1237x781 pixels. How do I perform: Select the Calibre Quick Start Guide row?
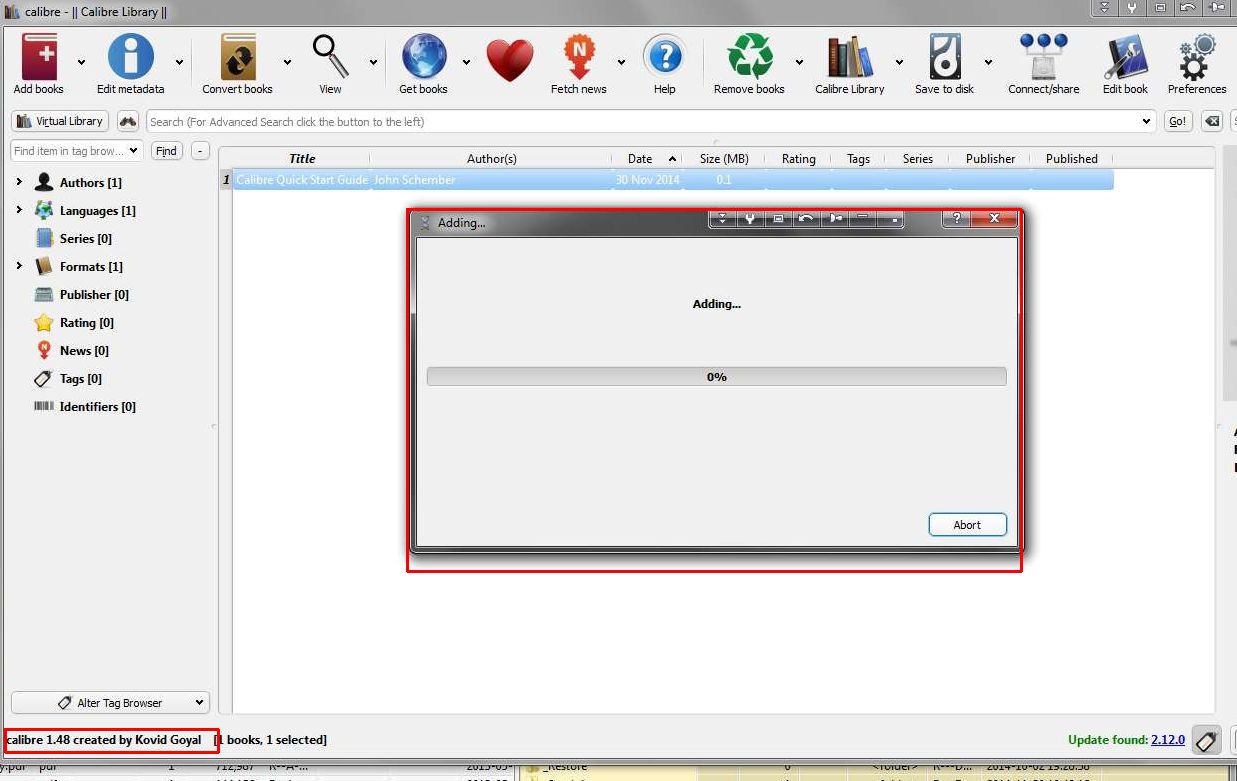(673, 180)
